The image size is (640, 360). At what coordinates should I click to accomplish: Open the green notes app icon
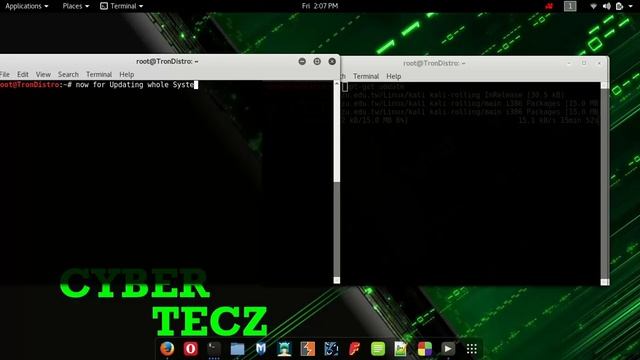tap(378, 349)
